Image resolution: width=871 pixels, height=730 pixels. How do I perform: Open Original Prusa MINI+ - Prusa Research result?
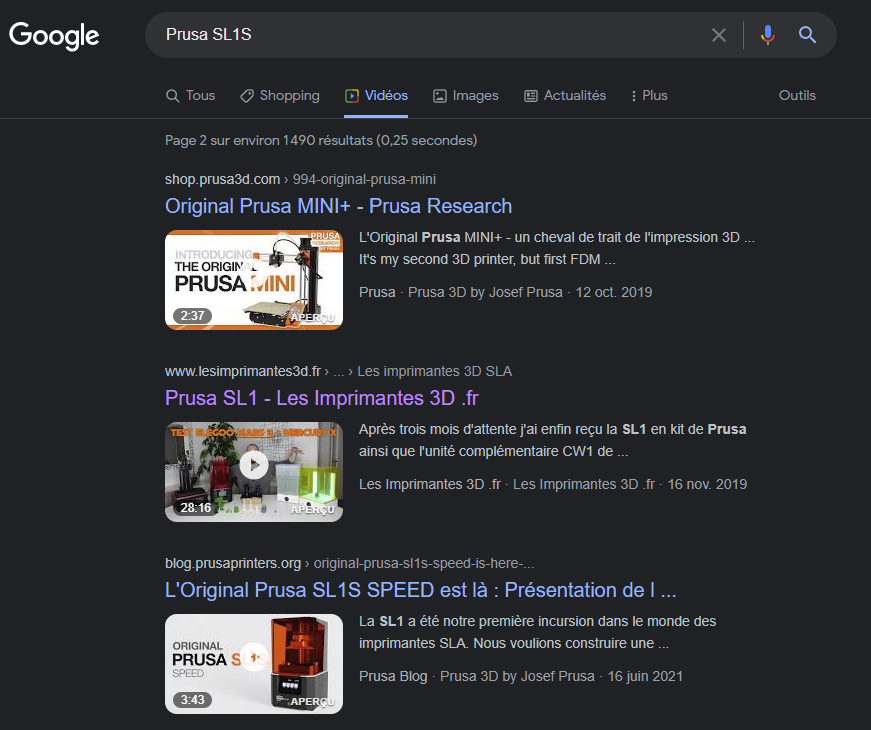tap(338, 206)
